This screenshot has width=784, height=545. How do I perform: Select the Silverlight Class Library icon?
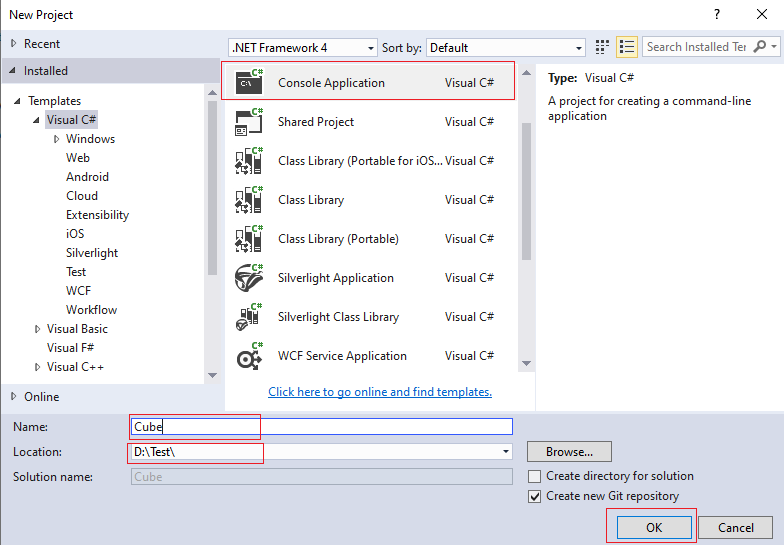pos(249,316)
